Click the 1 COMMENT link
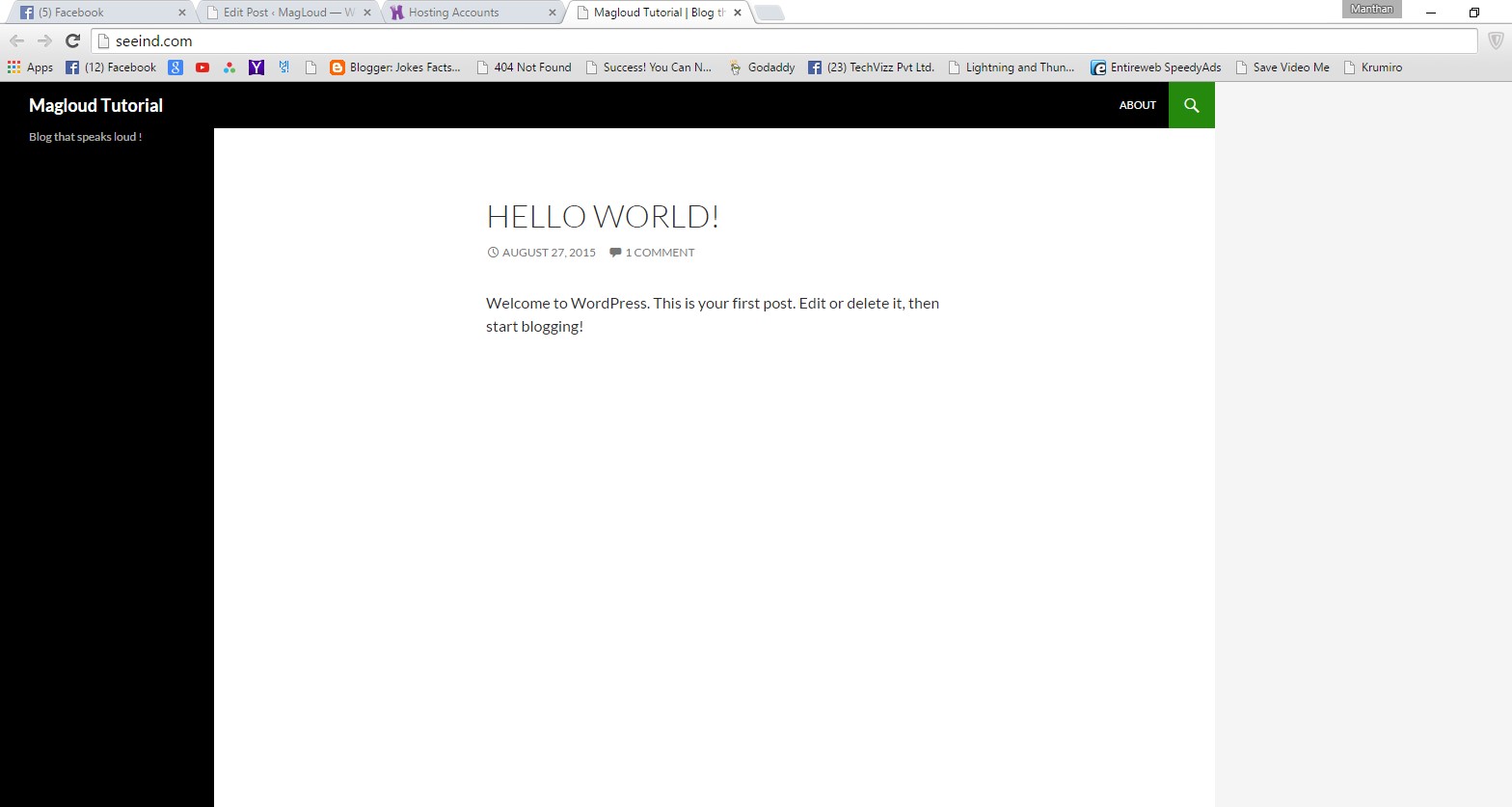The height and width of the screenshot is (807, 1512). (x=659, y=253)
